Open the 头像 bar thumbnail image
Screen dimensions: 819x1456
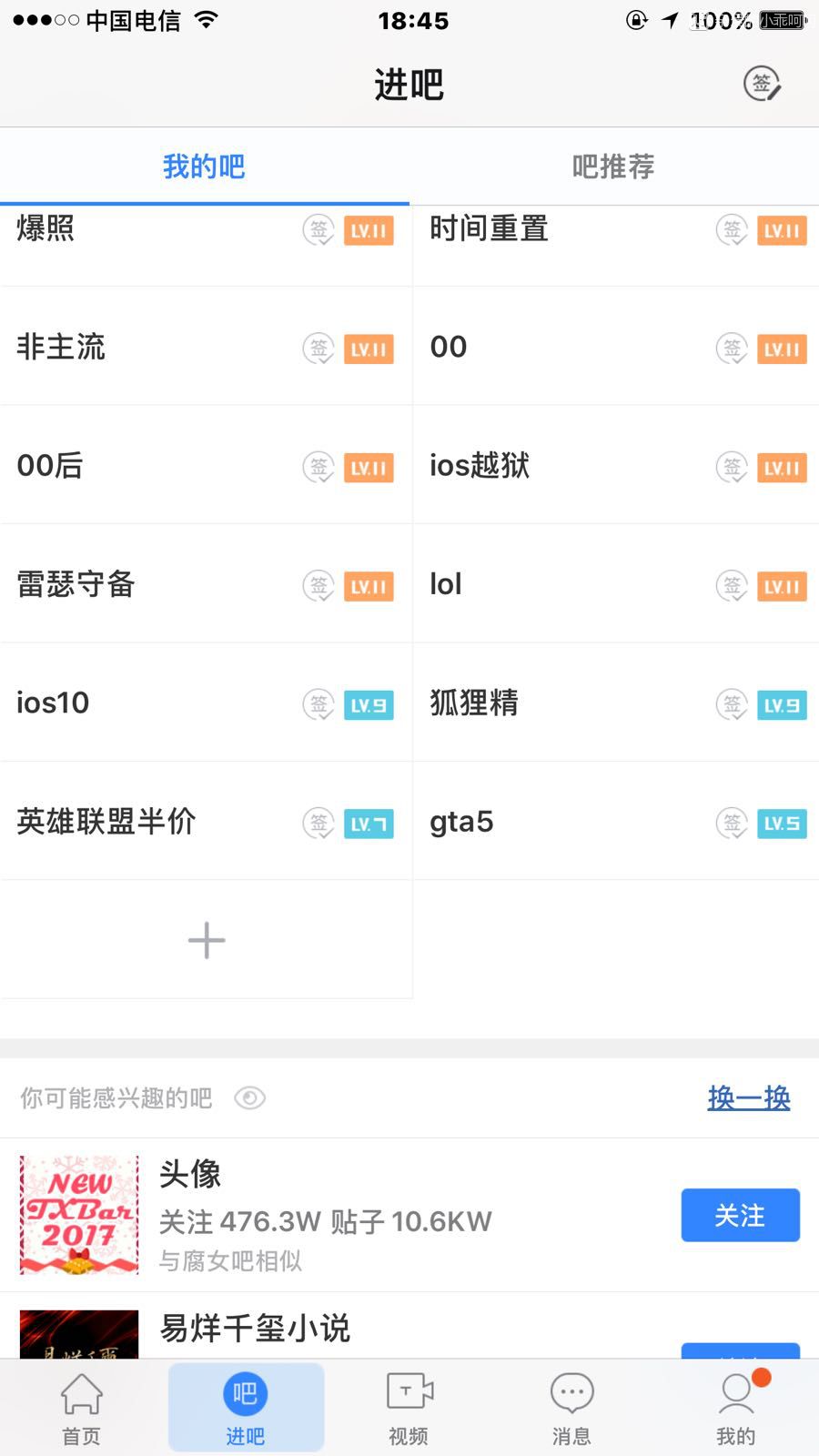[x=79, y=1215]
